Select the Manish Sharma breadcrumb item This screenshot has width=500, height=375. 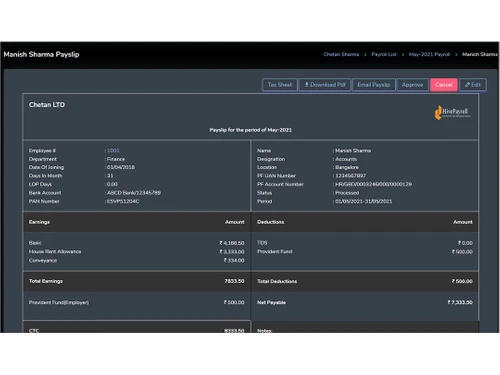pyautogui.click(x=480, y=54)
